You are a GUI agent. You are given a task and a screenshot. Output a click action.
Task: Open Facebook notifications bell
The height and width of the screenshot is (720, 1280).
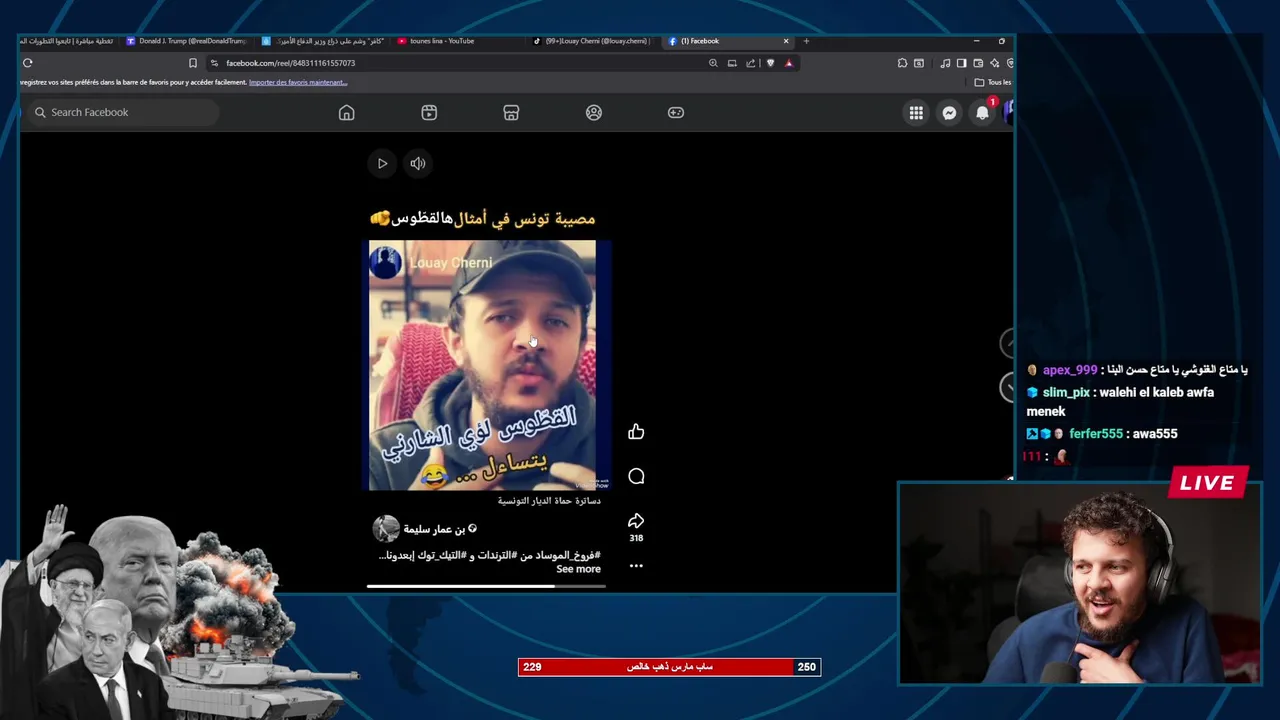[x=982, y=113]
